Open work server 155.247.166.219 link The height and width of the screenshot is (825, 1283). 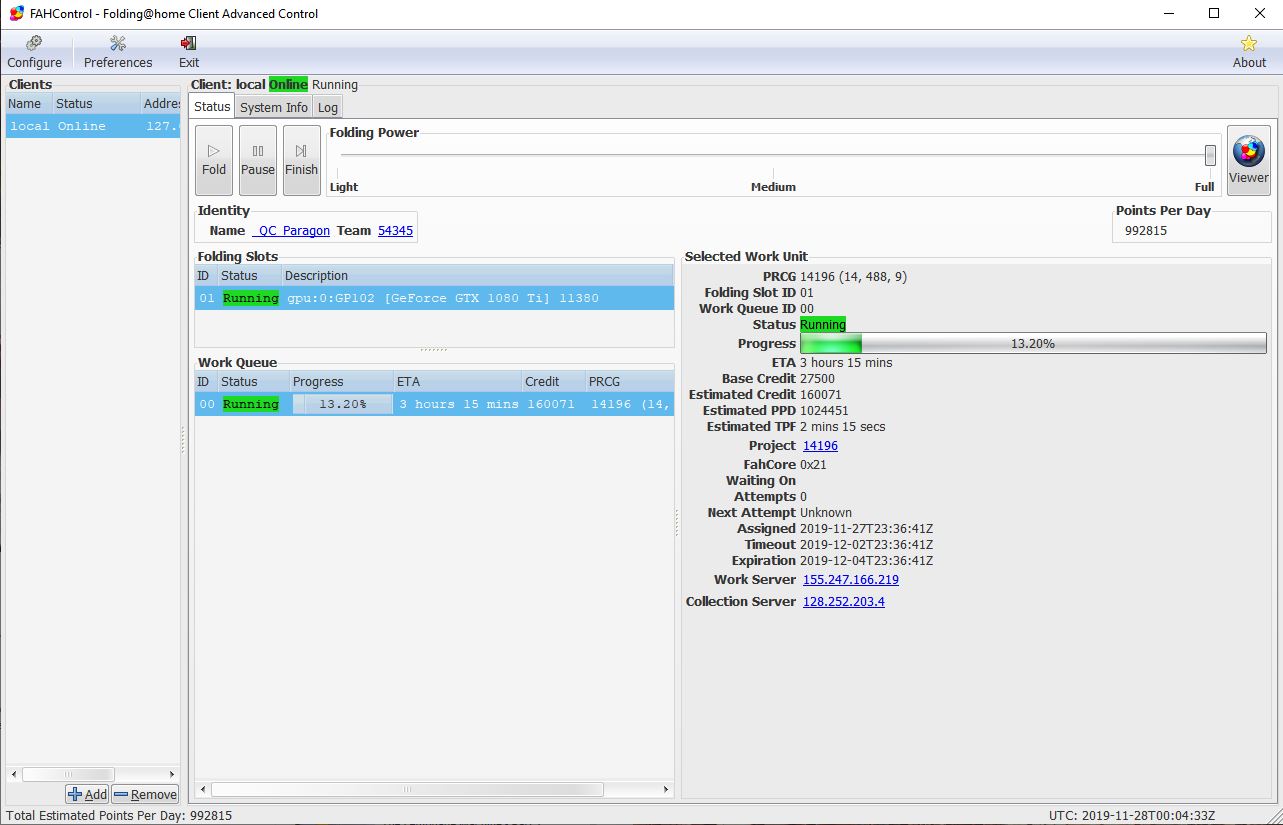(850, 580)
